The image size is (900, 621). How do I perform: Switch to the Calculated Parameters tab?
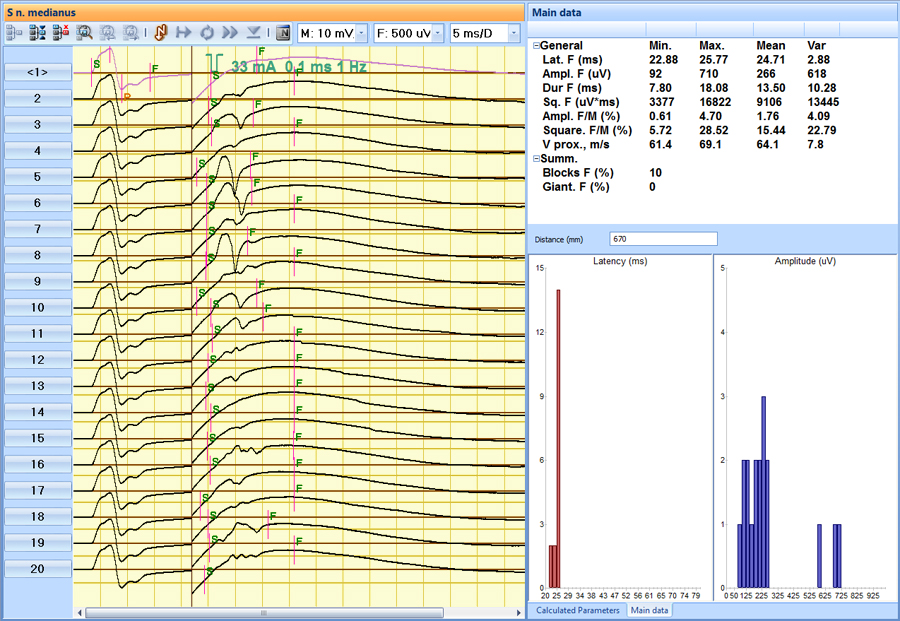click(576, 610)
